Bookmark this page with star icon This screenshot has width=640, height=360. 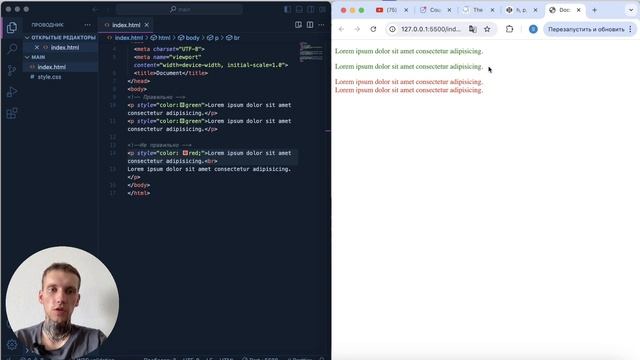tap(487, 29)
